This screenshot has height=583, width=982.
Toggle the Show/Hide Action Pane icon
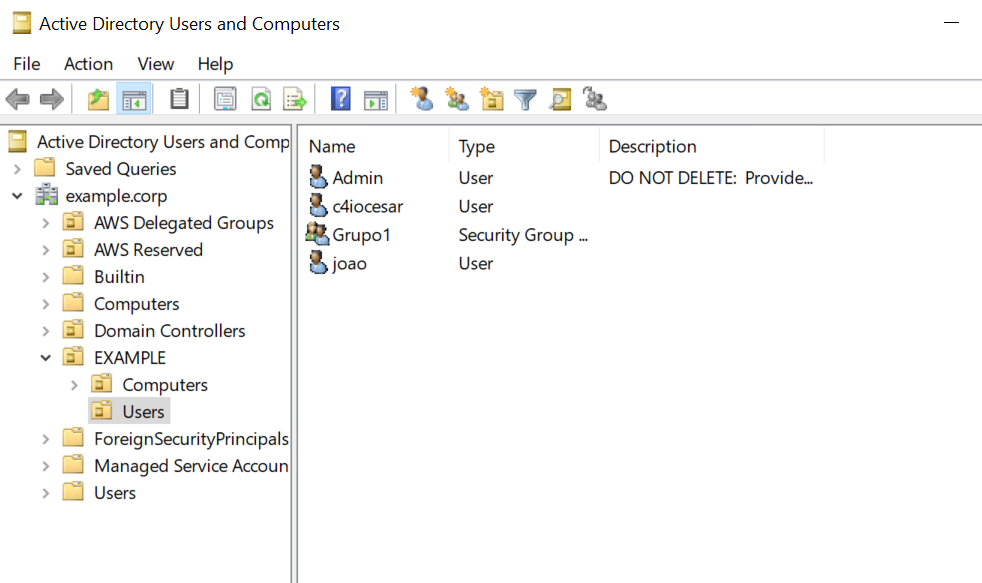(376, 99)
